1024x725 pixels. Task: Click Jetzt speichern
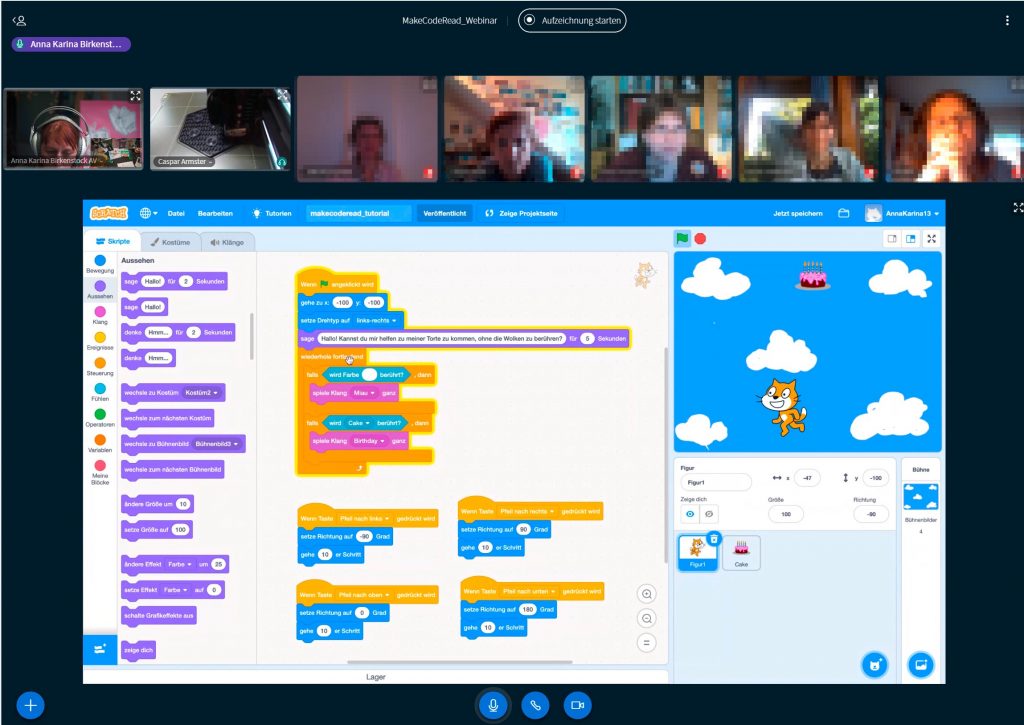pyautogui.click(x=797, y=213)
